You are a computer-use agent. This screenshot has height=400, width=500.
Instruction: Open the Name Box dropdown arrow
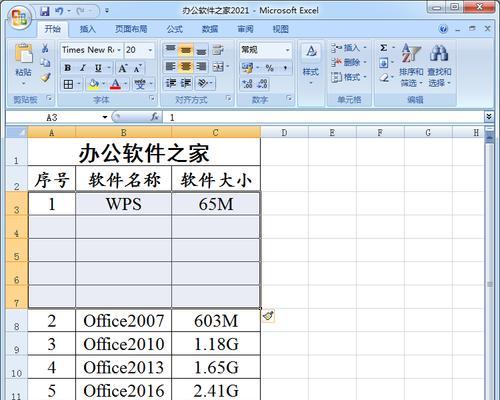(x=105, y=117)
